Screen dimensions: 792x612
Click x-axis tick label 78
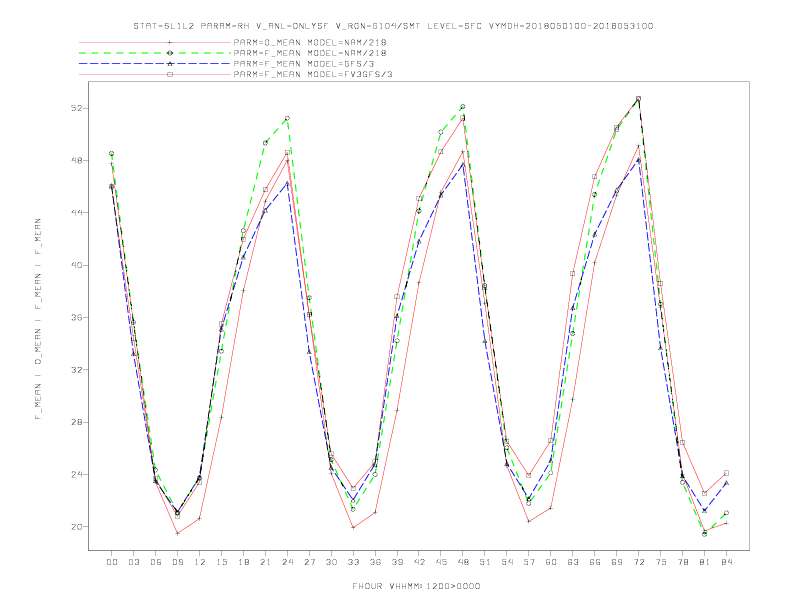682,562
